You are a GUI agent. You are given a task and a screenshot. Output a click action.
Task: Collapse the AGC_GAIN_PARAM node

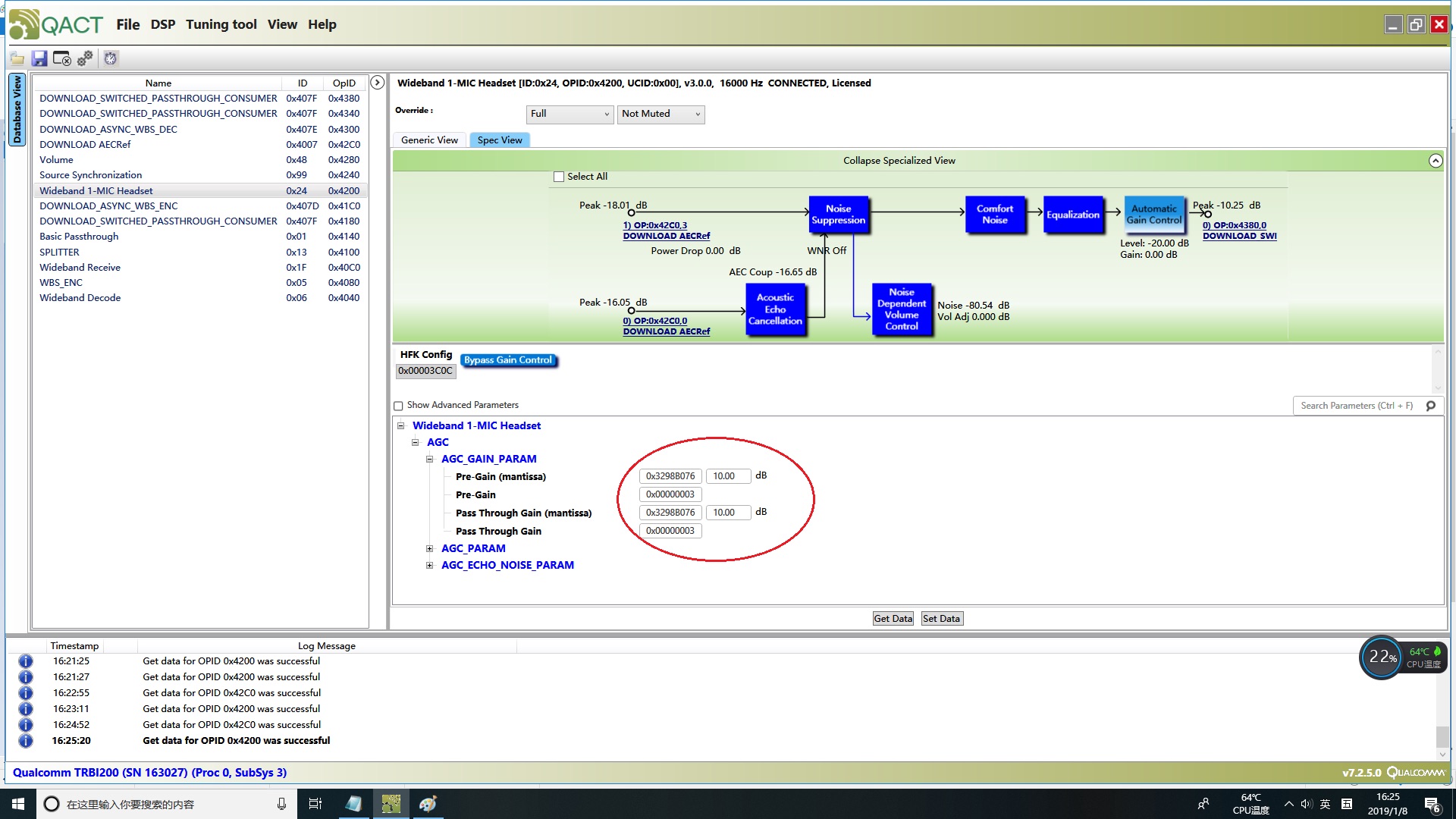429,460
